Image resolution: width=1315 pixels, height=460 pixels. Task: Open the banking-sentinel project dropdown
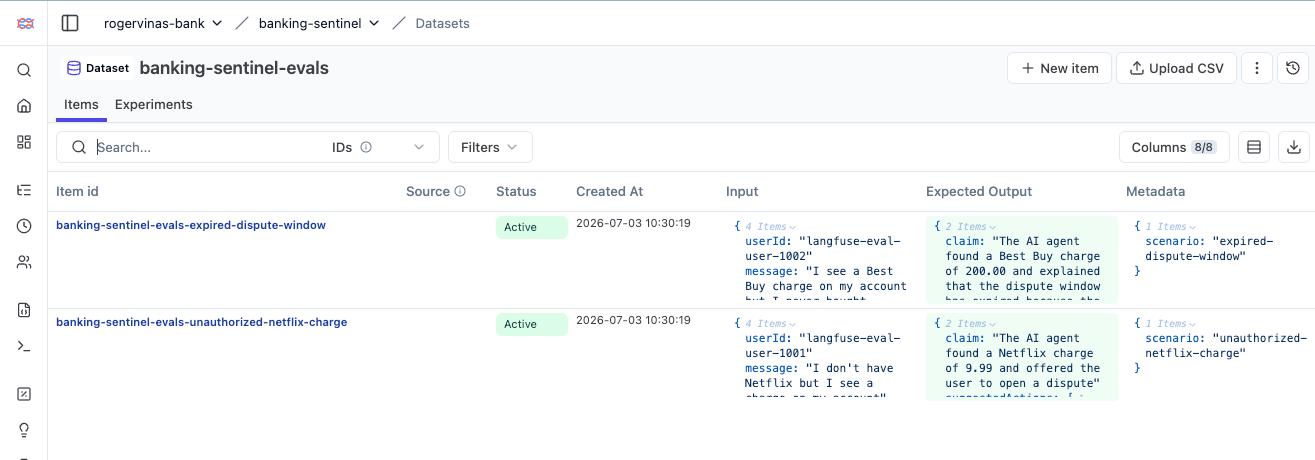click(319, 23)
